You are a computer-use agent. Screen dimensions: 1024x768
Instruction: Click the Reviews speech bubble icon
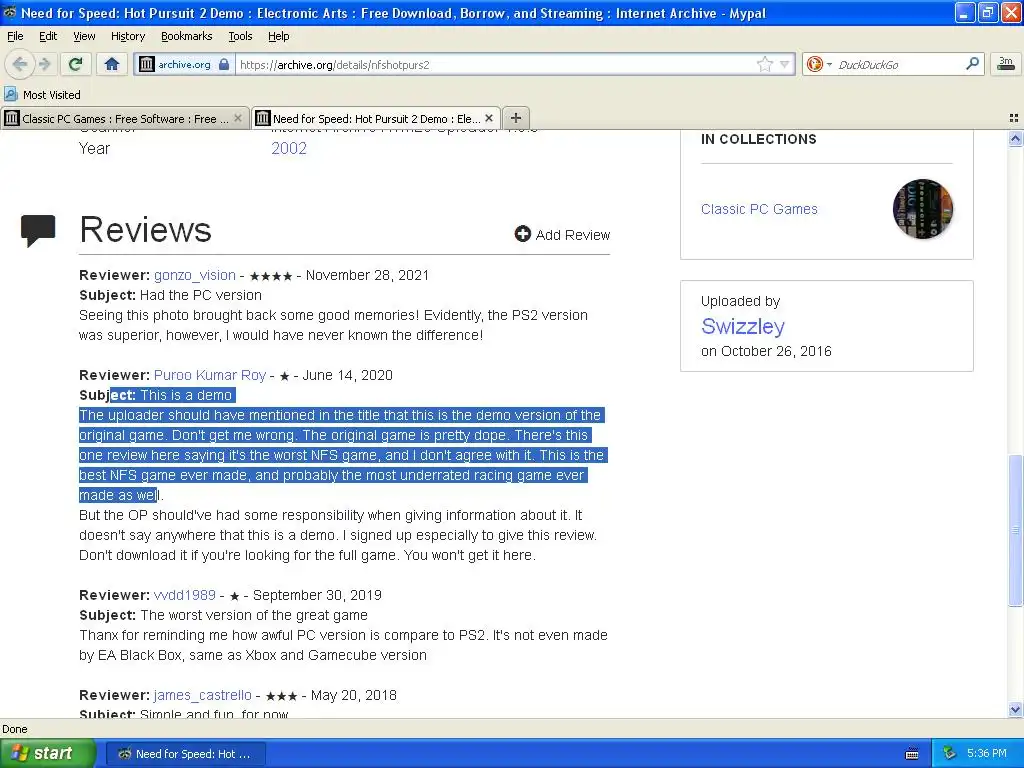[x=38, y=231]
